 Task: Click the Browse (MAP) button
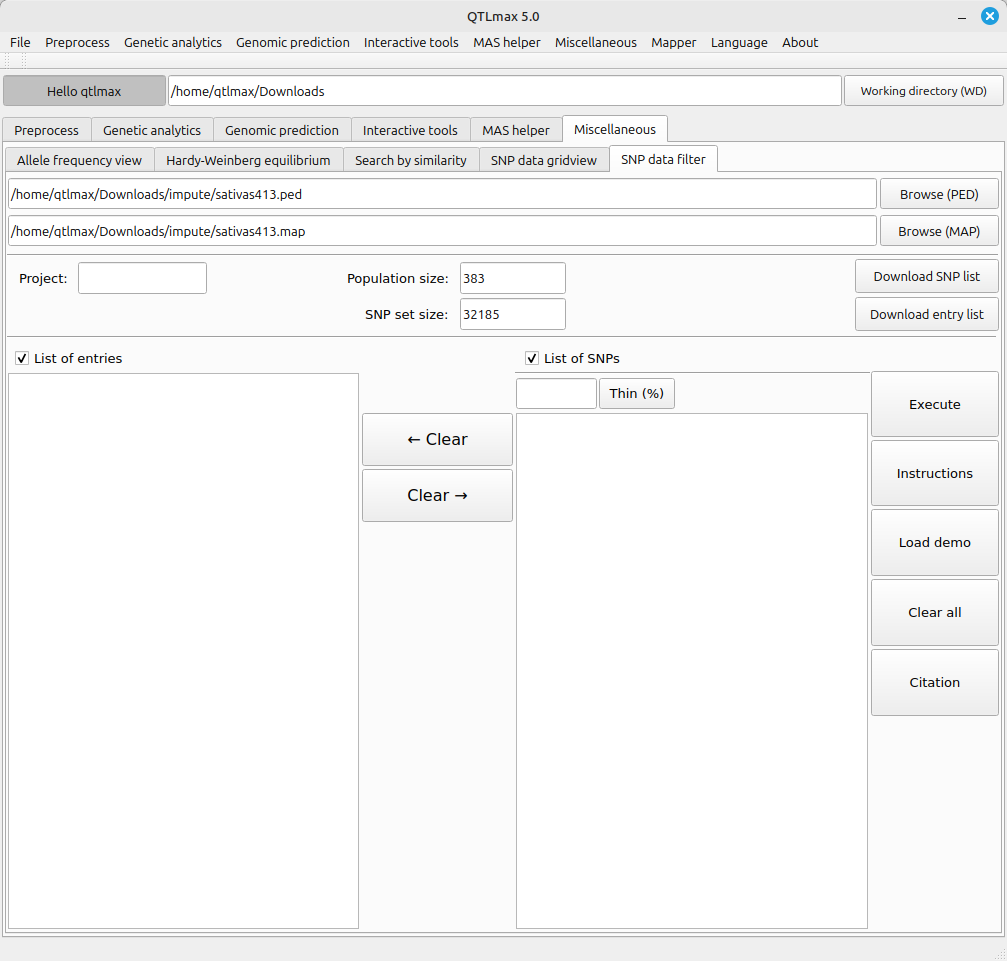click(937, 231)
